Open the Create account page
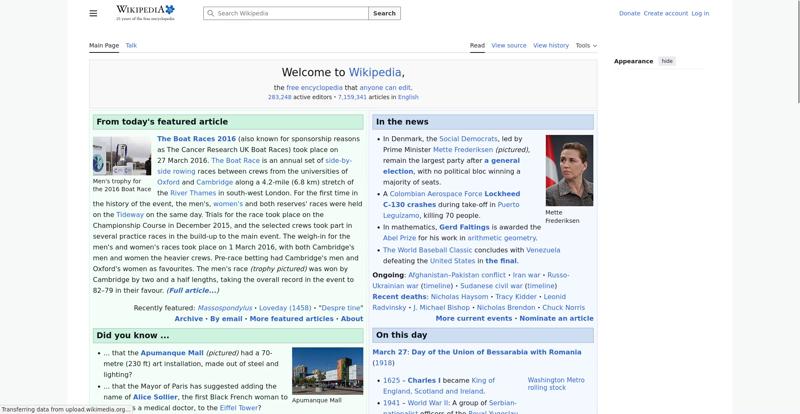800x414 pixels. (x=665, y=13)
